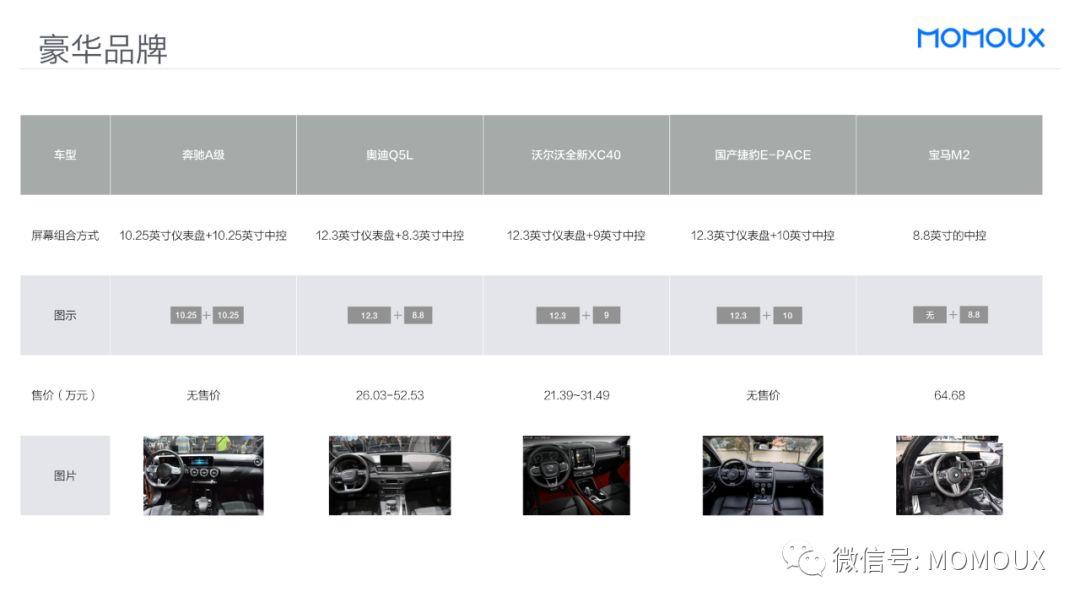Click the price 64.68
Viewport: 1080px width, 608px height.
949,395
